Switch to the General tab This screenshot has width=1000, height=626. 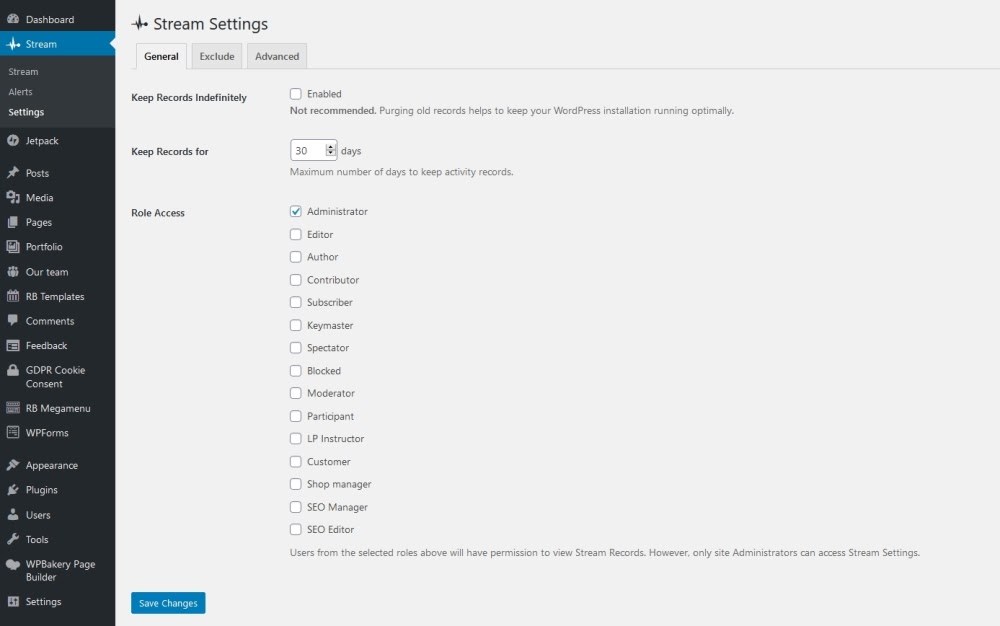click(x=161, y=56)
